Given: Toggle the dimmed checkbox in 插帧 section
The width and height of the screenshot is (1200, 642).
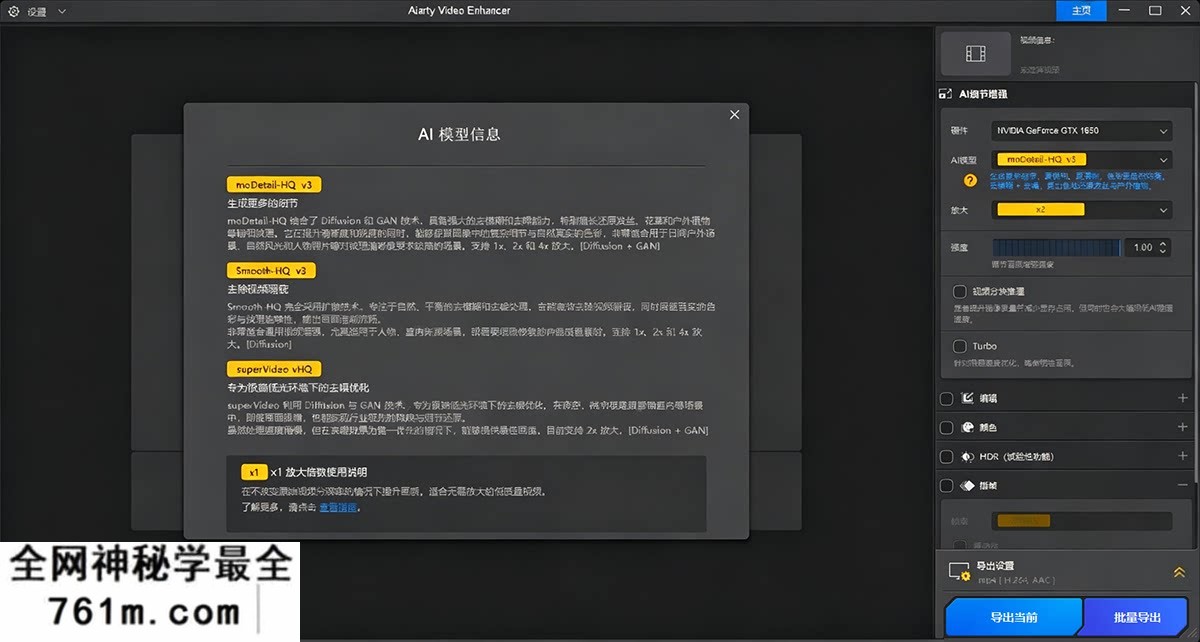Looking at the screenshot, I should click(x=960, y=545).
